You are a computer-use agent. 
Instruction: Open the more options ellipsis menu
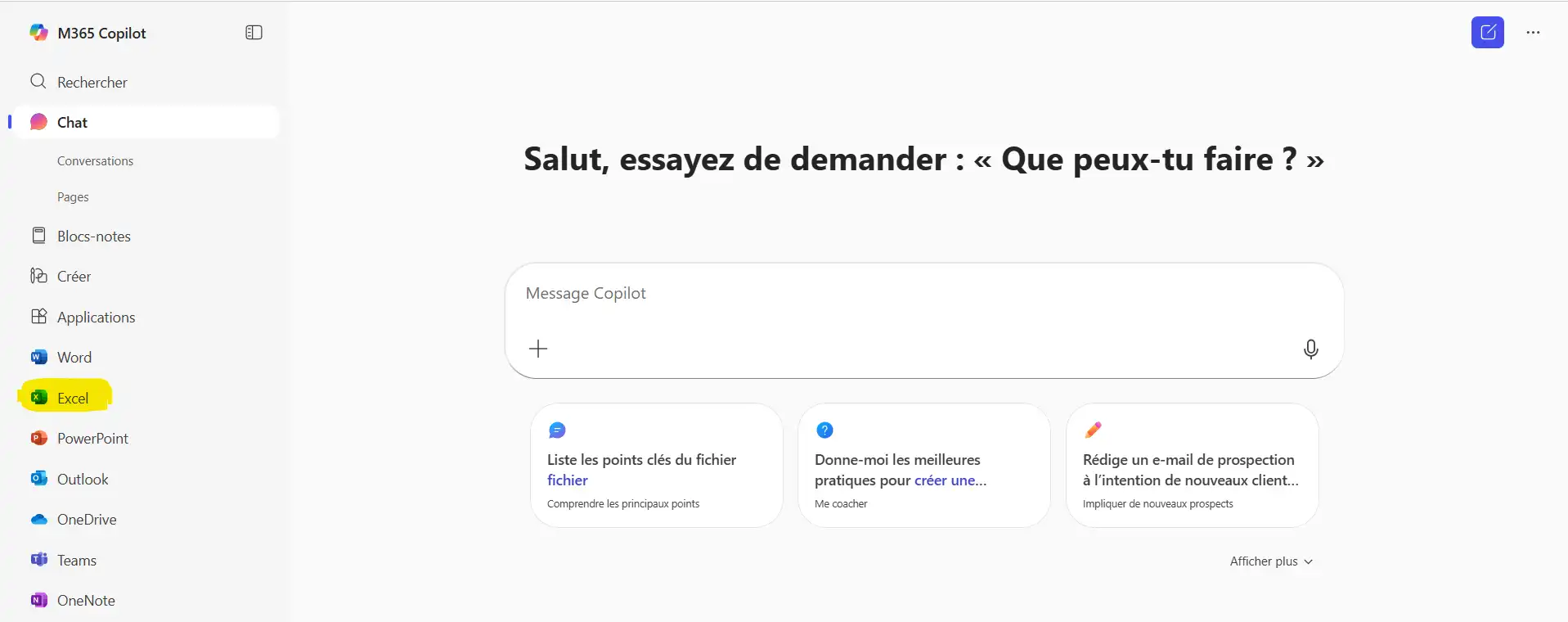pyautogui.click(x=1533, y=33)
